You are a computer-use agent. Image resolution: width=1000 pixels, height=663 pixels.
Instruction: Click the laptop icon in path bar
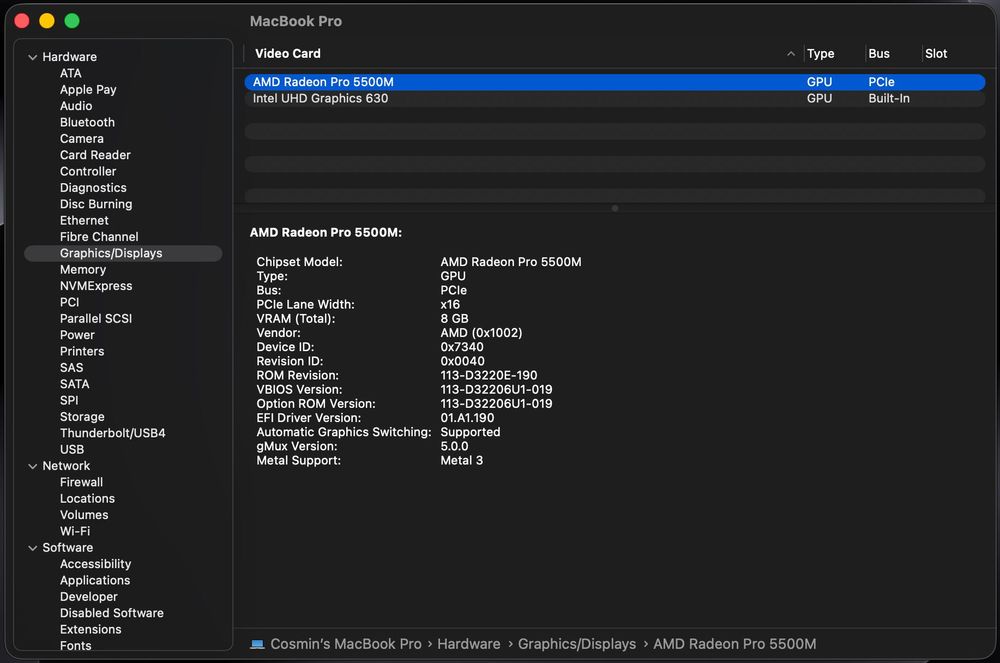pyautogui.click(x=257, y=644)
